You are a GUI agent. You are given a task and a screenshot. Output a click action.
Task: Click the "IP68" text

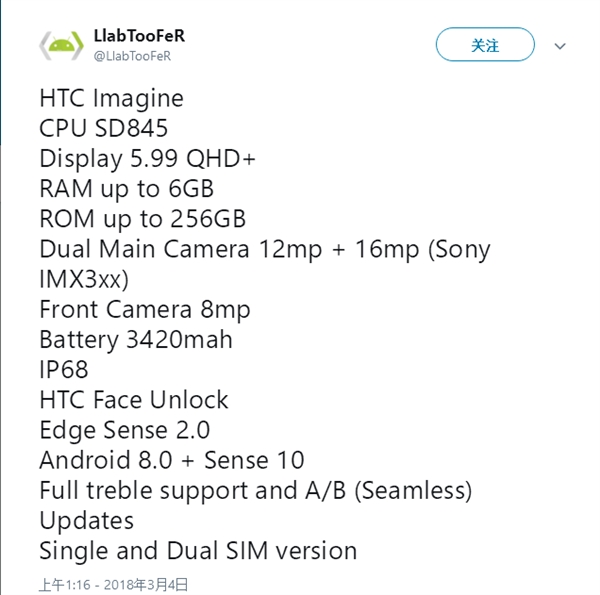pos(64,370)
